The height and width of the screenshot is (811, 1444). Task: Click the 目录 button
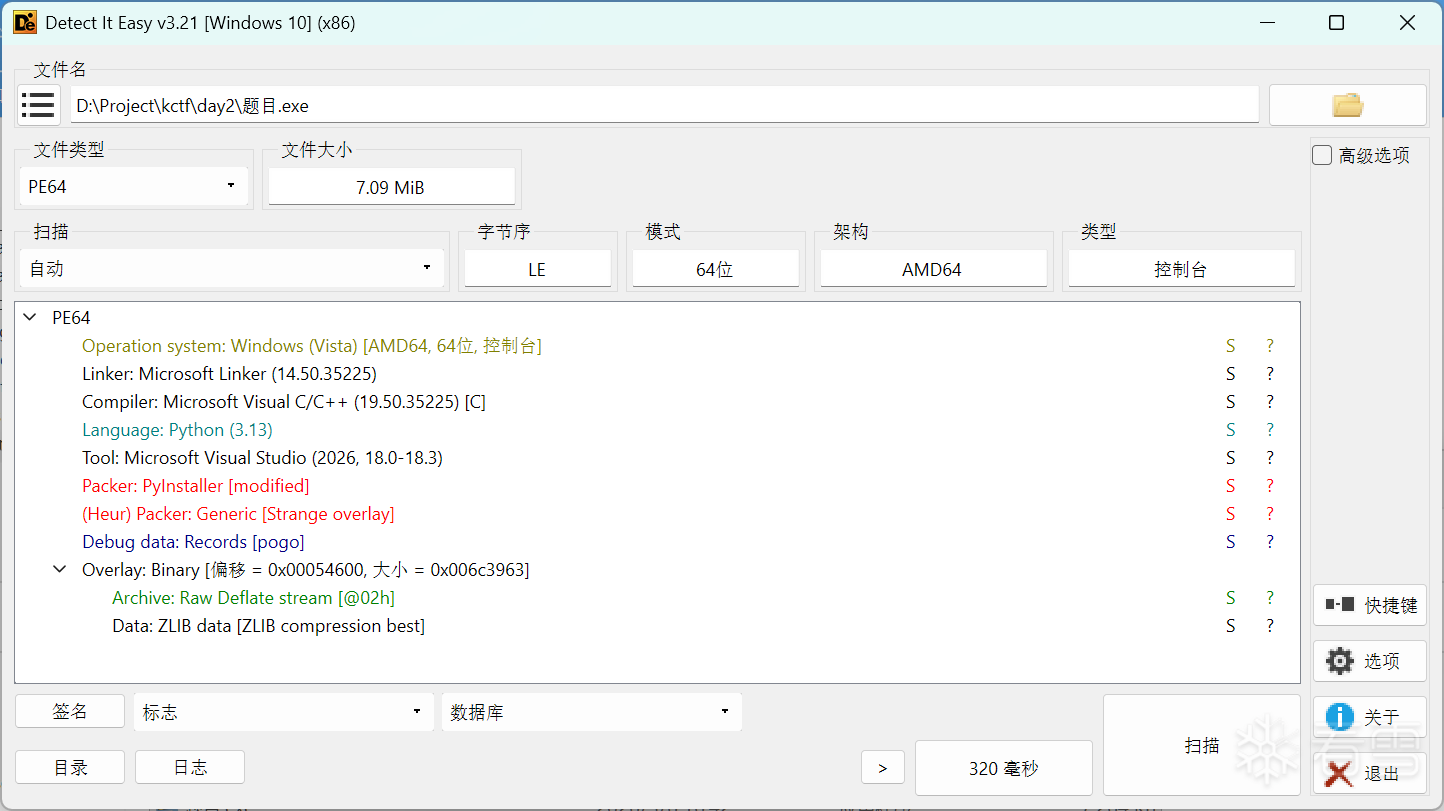[x=70, y=767]
